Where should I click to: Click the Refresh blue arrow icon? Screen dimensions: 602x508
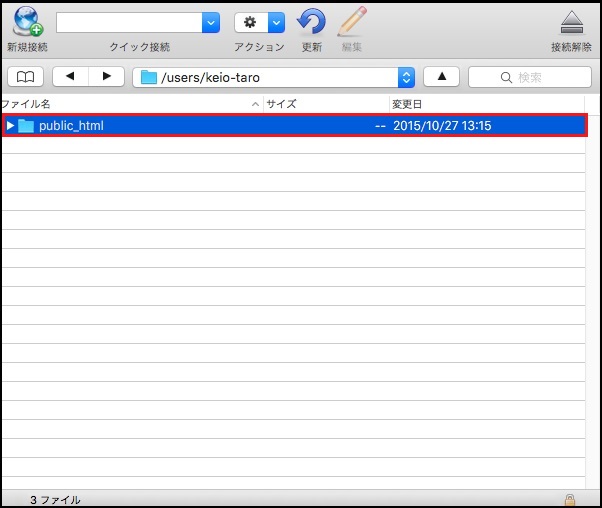tap(312, 22)
